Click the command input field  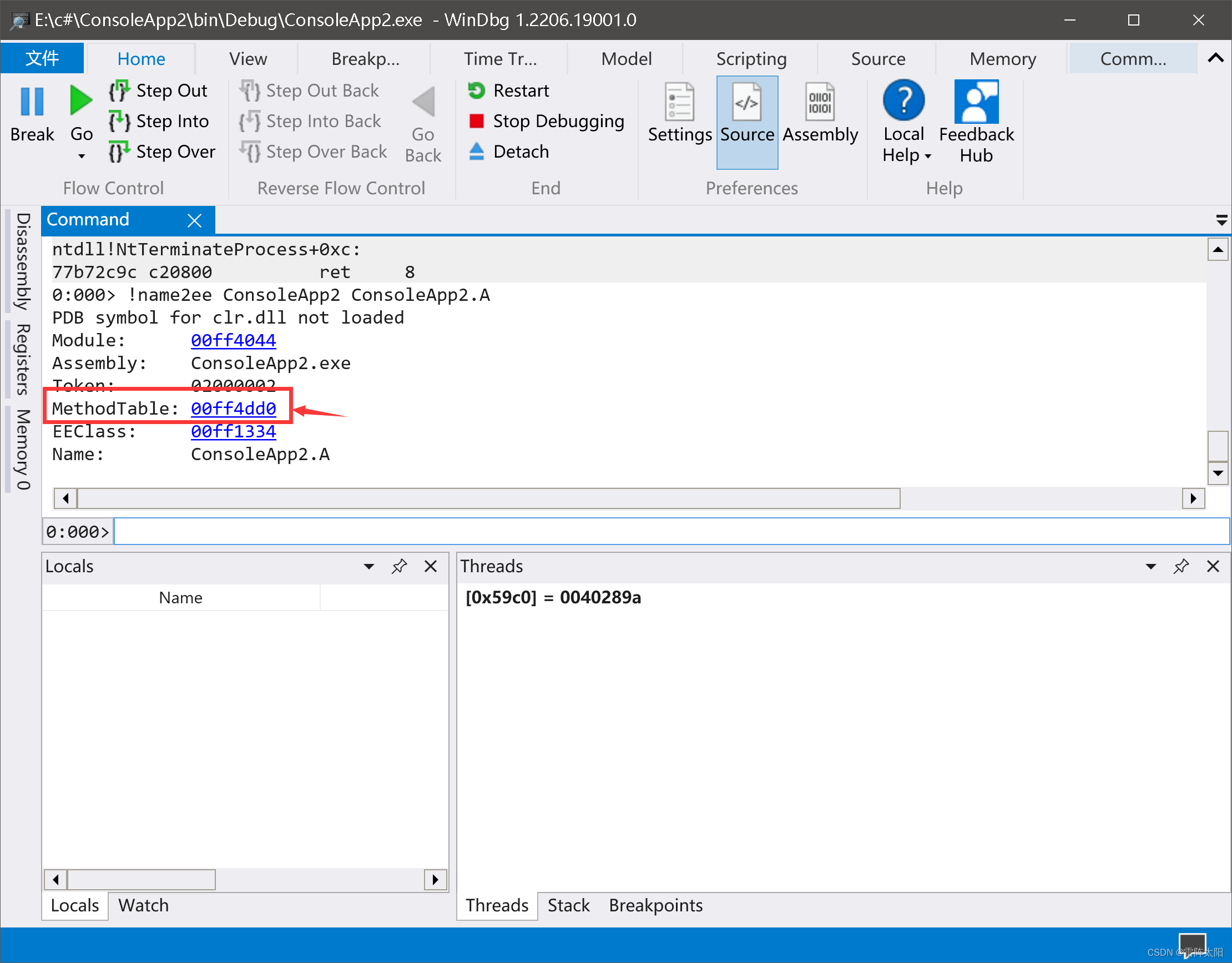670,531
